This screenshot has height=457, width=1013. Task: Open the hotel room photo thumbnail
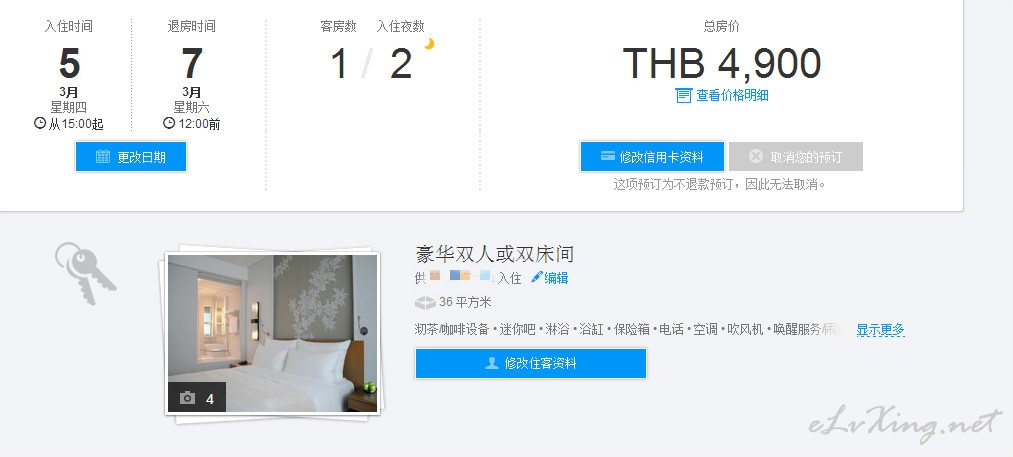pyautogui.click(x=272, y=333)
